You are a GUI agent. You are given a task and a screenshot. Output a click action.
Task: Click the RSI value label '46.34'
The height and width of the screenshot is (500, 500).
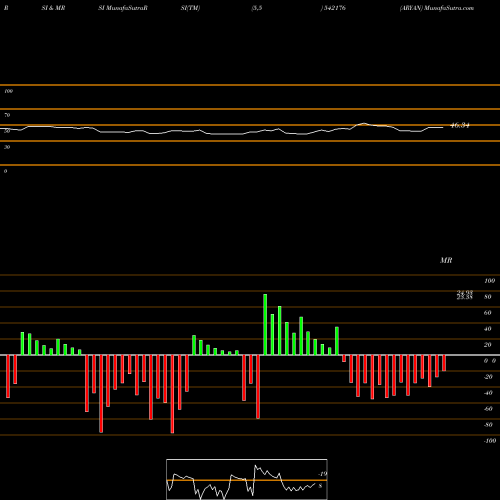pyautogui.click(x=460, y=125)
